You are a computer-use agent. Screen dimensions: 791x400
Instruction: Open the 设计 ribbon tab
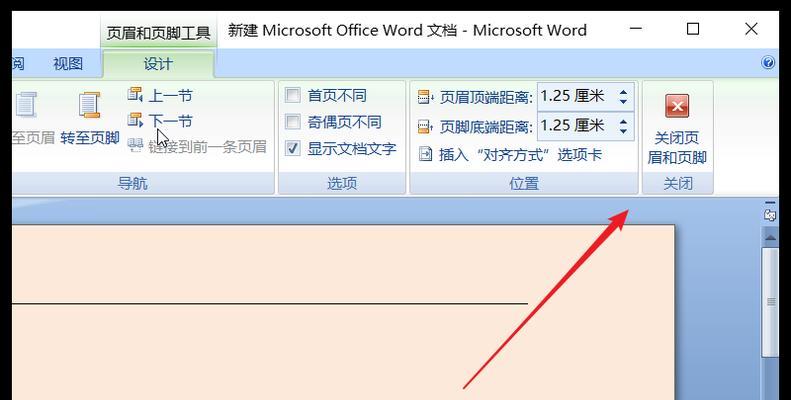point(158,64)
